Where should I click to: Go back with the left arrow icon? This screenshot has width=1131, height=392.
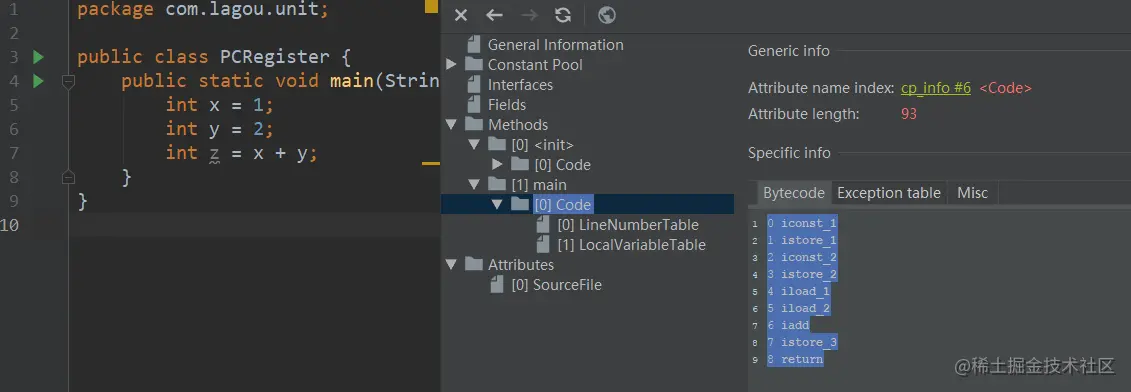coord(494,15)
